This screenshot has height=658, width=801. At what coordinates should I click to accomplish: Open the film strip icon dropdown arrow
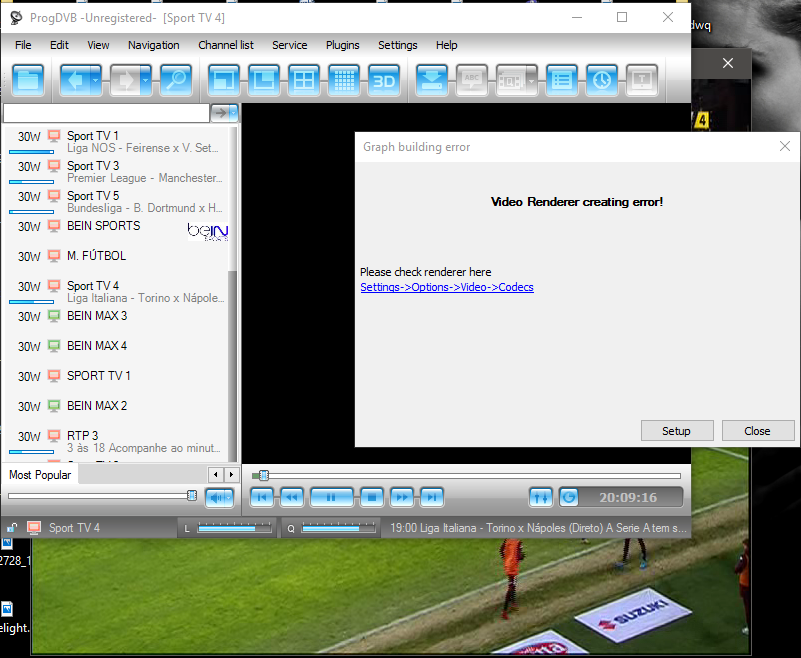pyautogui.click(x=532, y=80)
